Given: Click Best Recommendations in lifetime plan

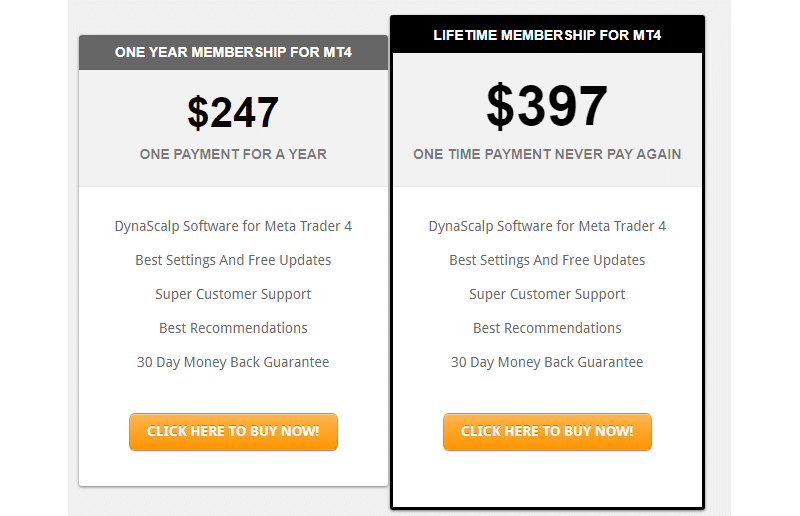Looking at the screenshot, I should click(547, 328).
